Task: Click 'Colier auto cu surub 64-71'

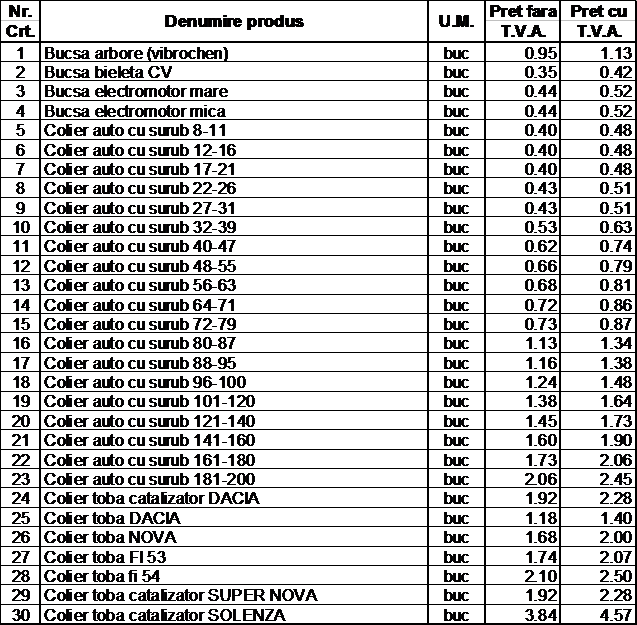Action: 140,305
